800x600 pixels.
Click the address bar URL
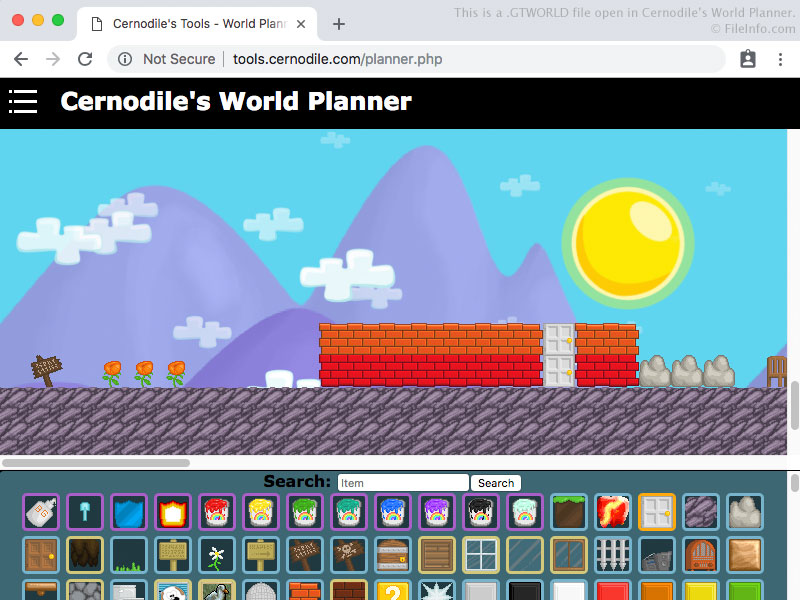click(337, 59)
